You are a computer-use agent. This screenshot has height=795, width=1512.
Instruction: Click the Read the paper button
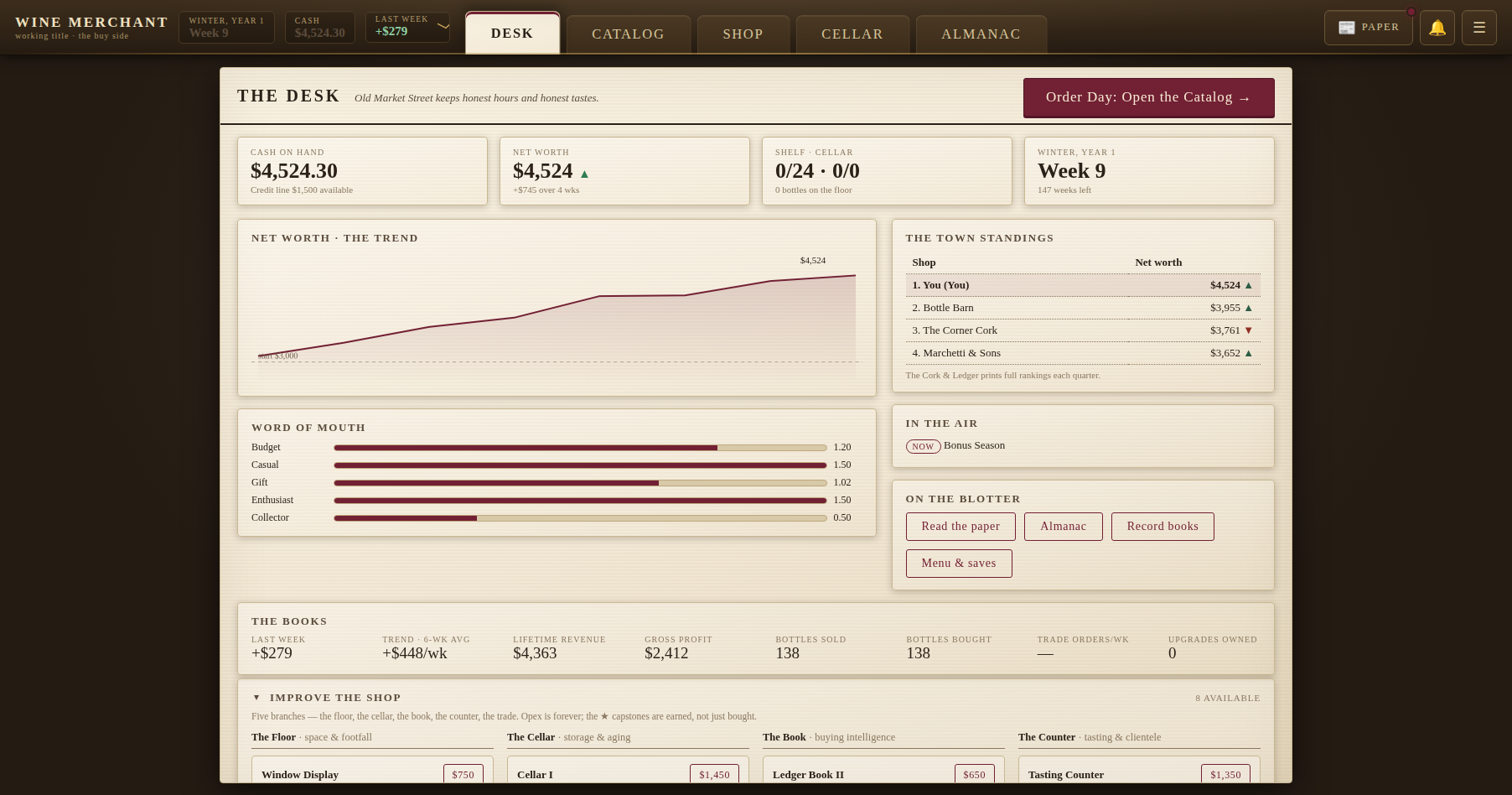(961, 527)
